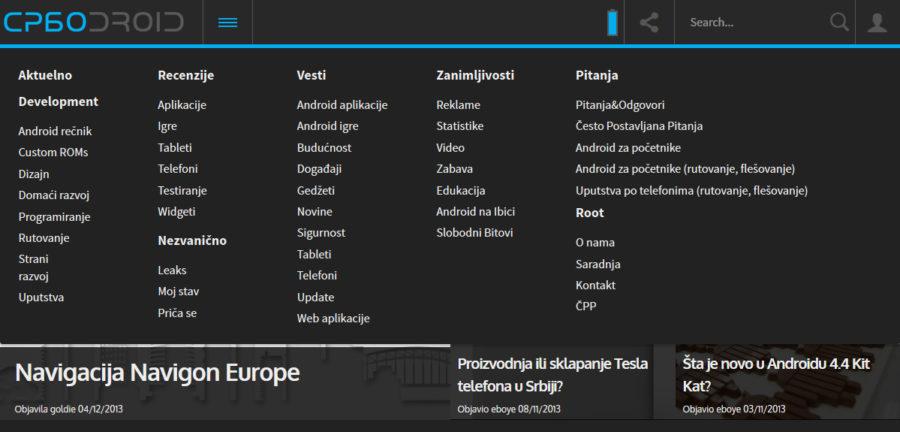900x432 pixels.
Task: Open the Root menu heading
Action: click(589, 213)
